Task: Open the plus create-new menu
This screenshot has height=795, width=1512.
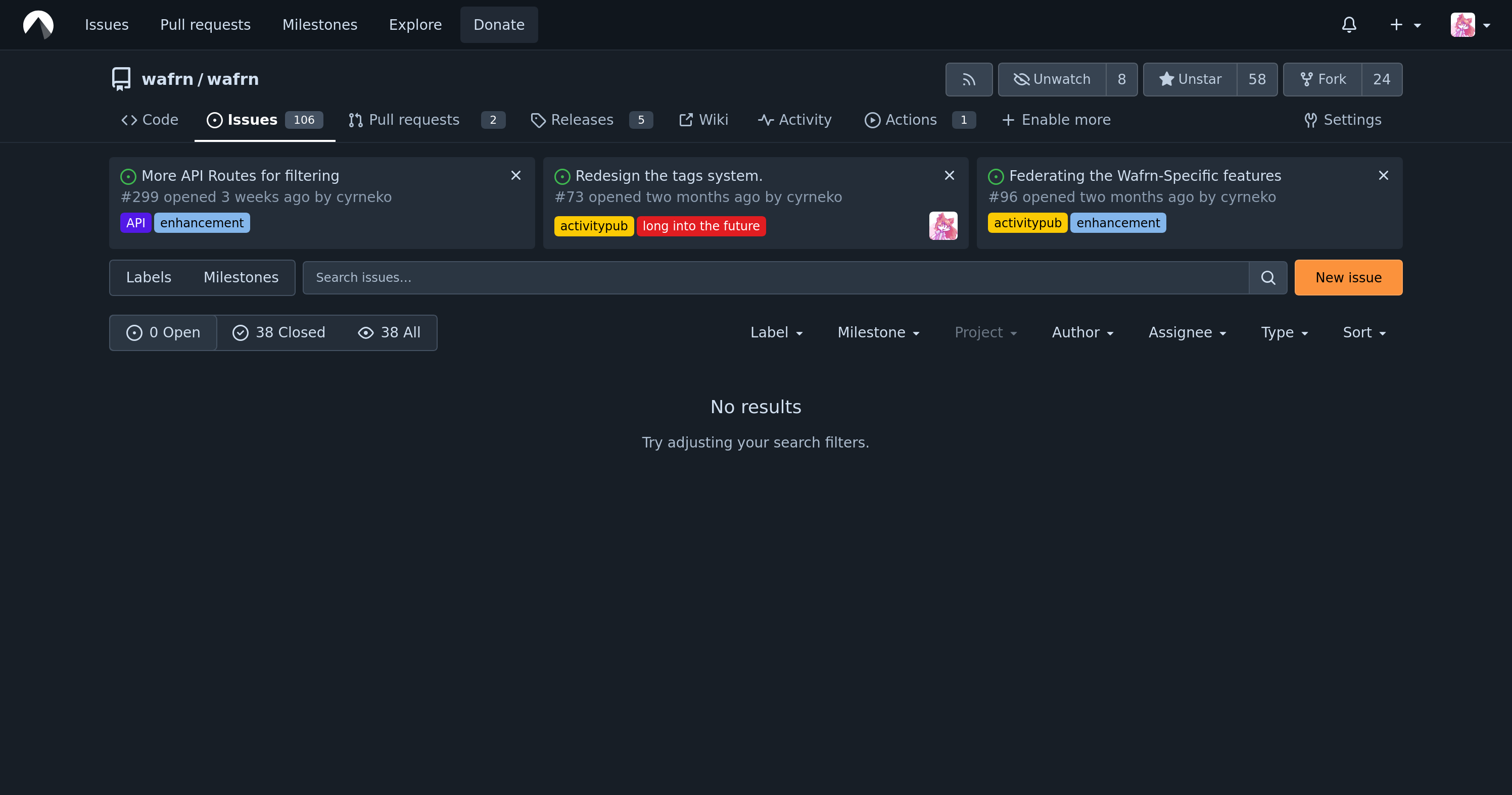Action: (x=1404, y=25)
